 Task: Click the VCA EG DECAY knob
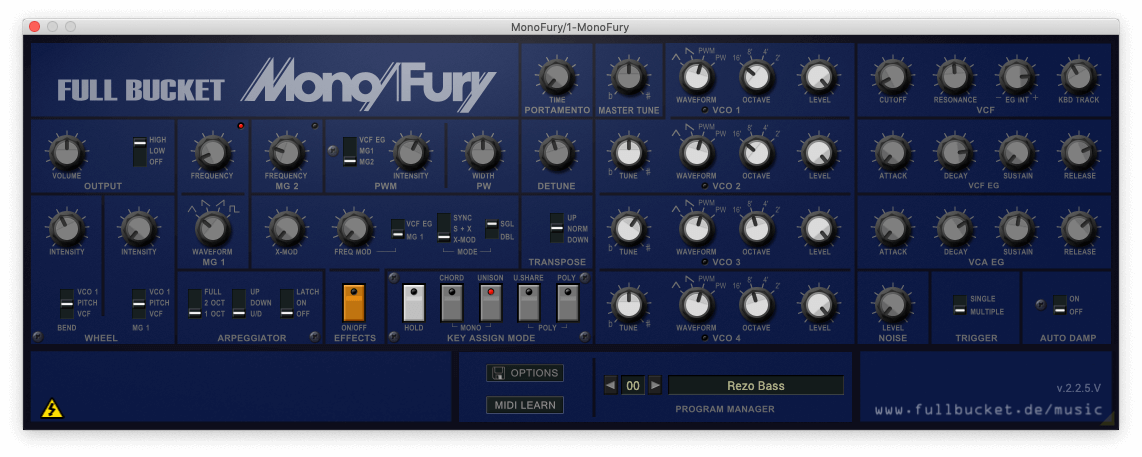[x=955, y=228]
